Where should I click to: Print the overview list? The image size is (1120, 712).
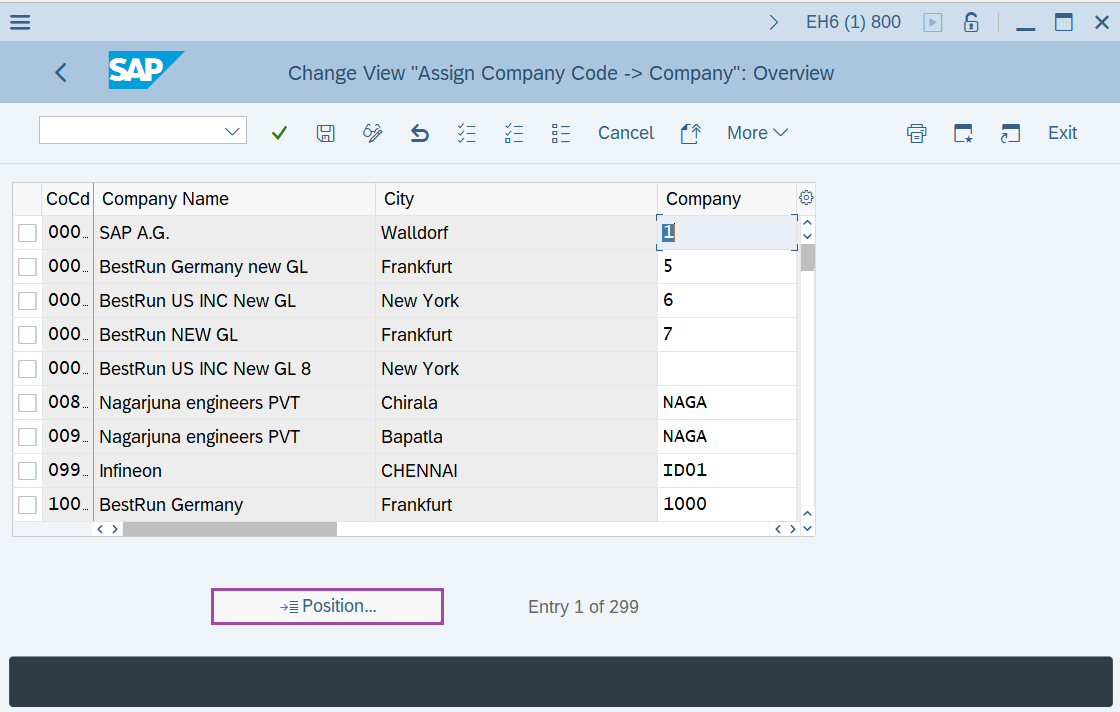[x=916, y=132]
